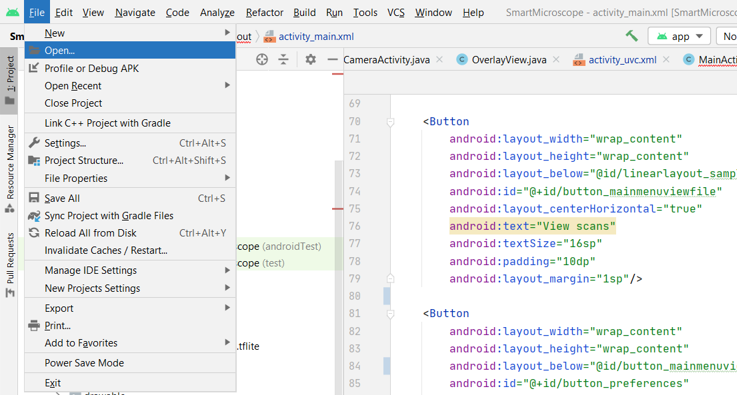This screenshot has width=737, height=395.
Task: Open the Help menu
Action: (x=473, y=12)
